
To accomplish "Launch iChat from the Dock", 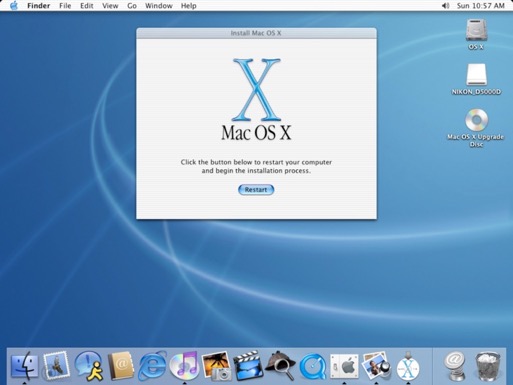I will click(x=88, y=366).
